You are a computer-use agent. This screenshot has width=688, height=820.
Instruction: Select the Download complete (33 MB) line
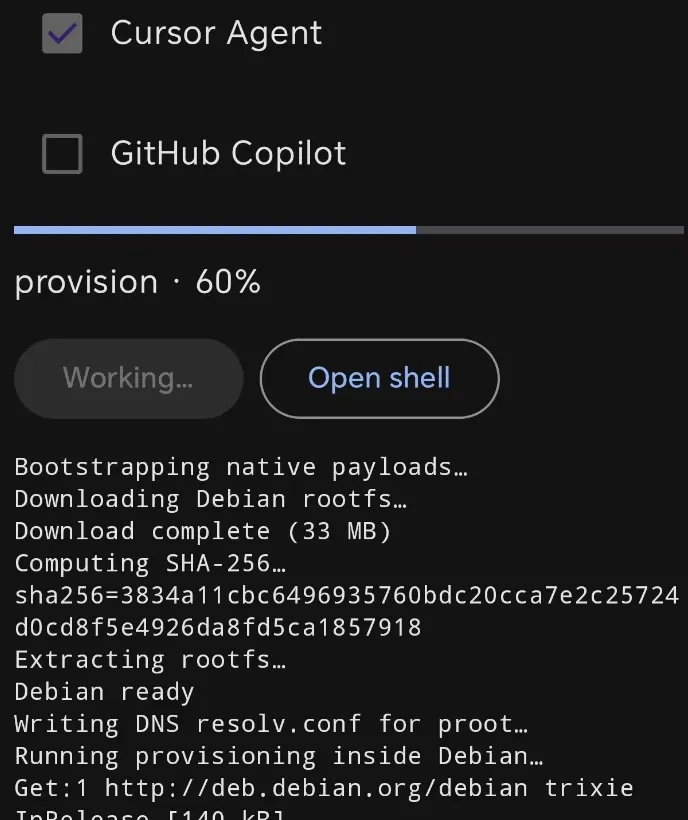coord(203,531)
